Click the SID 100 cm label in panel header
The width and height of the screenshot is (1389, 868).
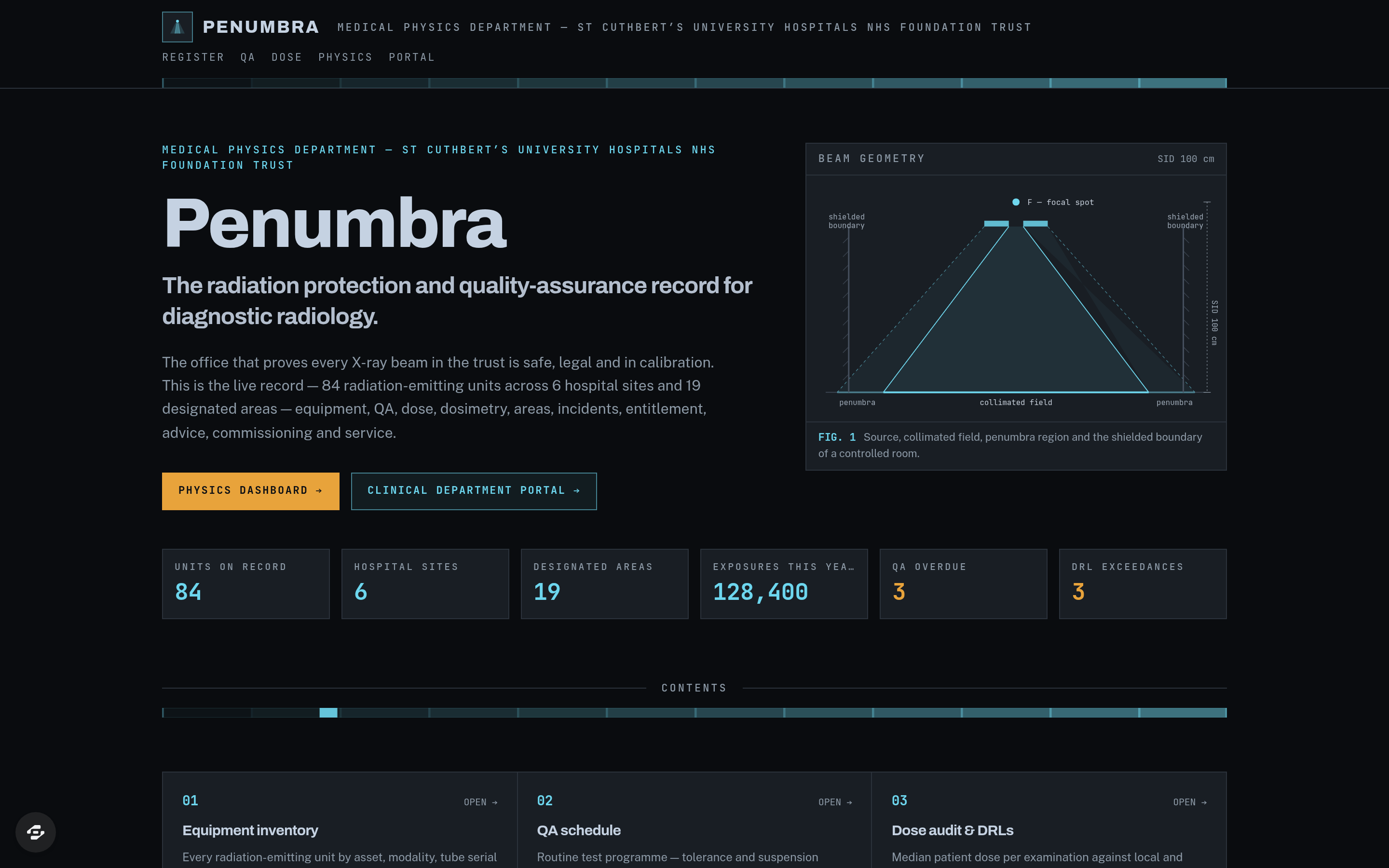point(1185,159)
